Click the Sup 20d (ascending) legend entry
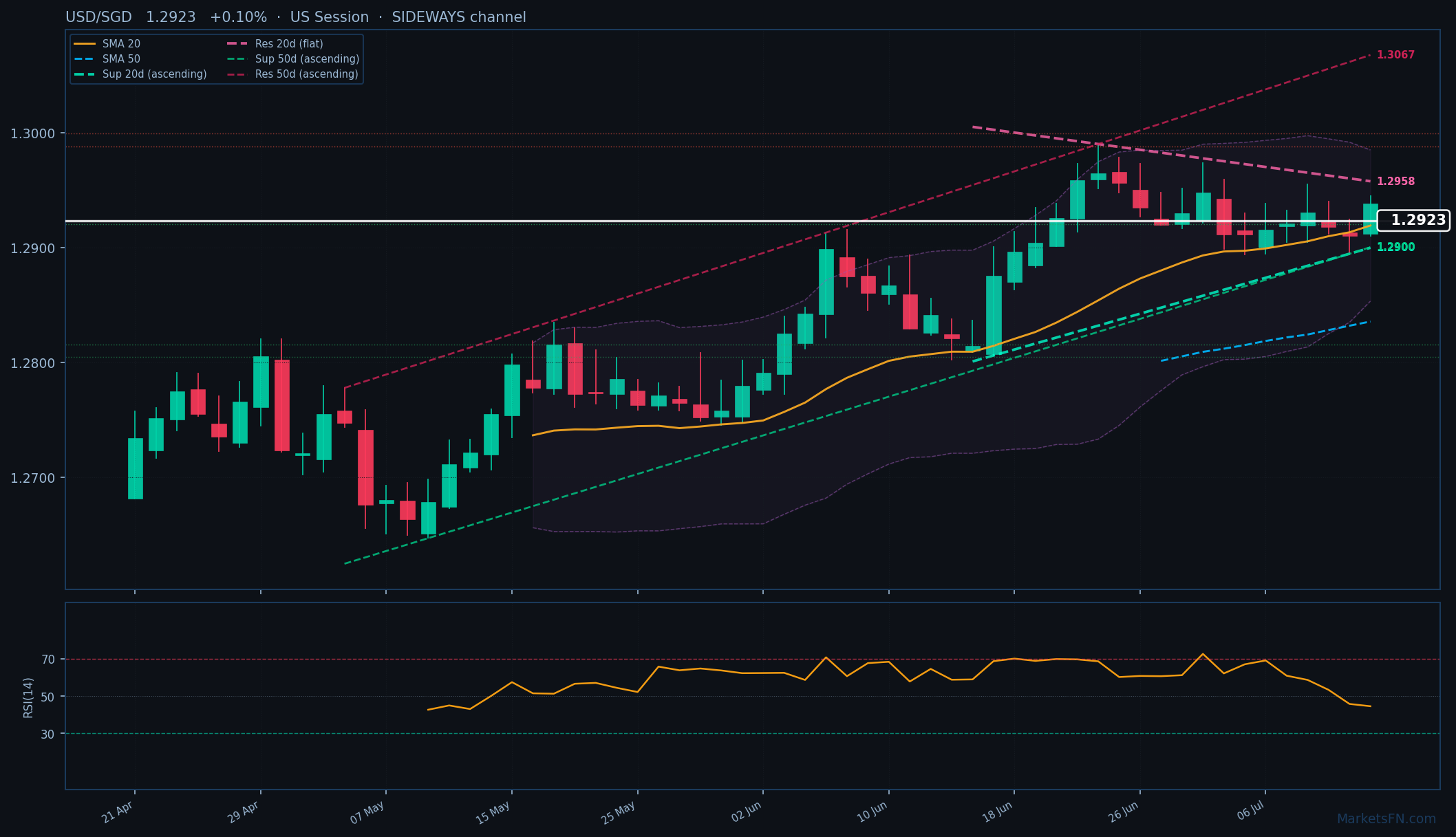Viewport: 1456px width, 837px height. click(140, 74)
